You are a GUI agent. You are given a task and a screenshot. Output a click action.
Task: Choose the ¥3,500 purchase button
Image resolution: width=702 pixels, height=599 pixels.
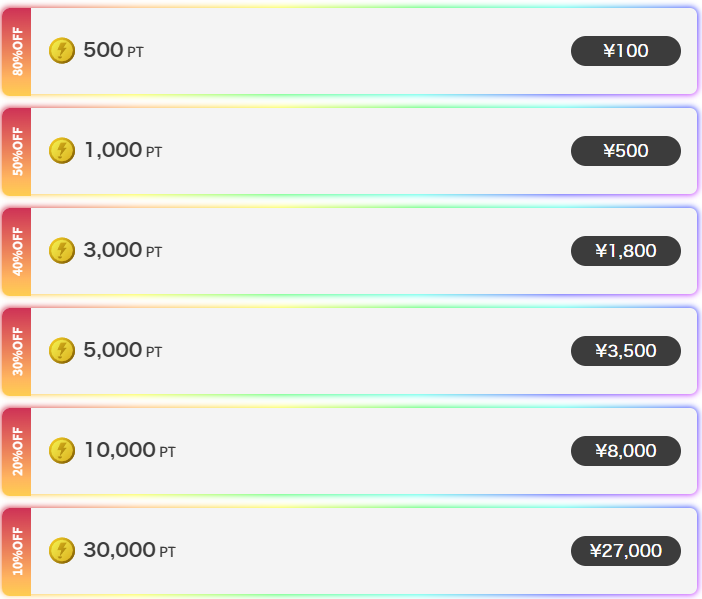tap(625, 351)
